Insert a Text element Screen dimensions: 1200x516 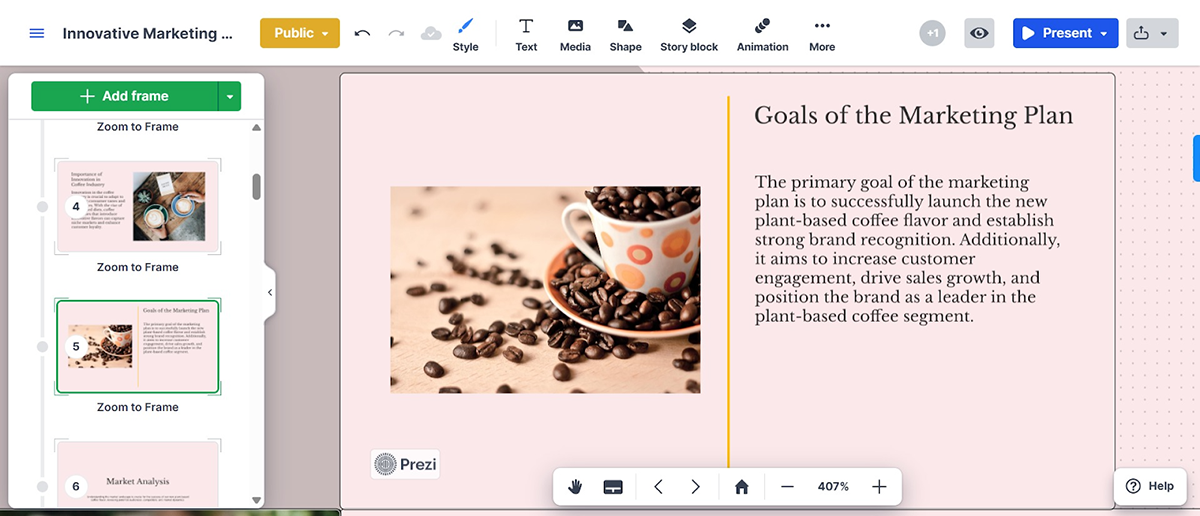(526, 33)
